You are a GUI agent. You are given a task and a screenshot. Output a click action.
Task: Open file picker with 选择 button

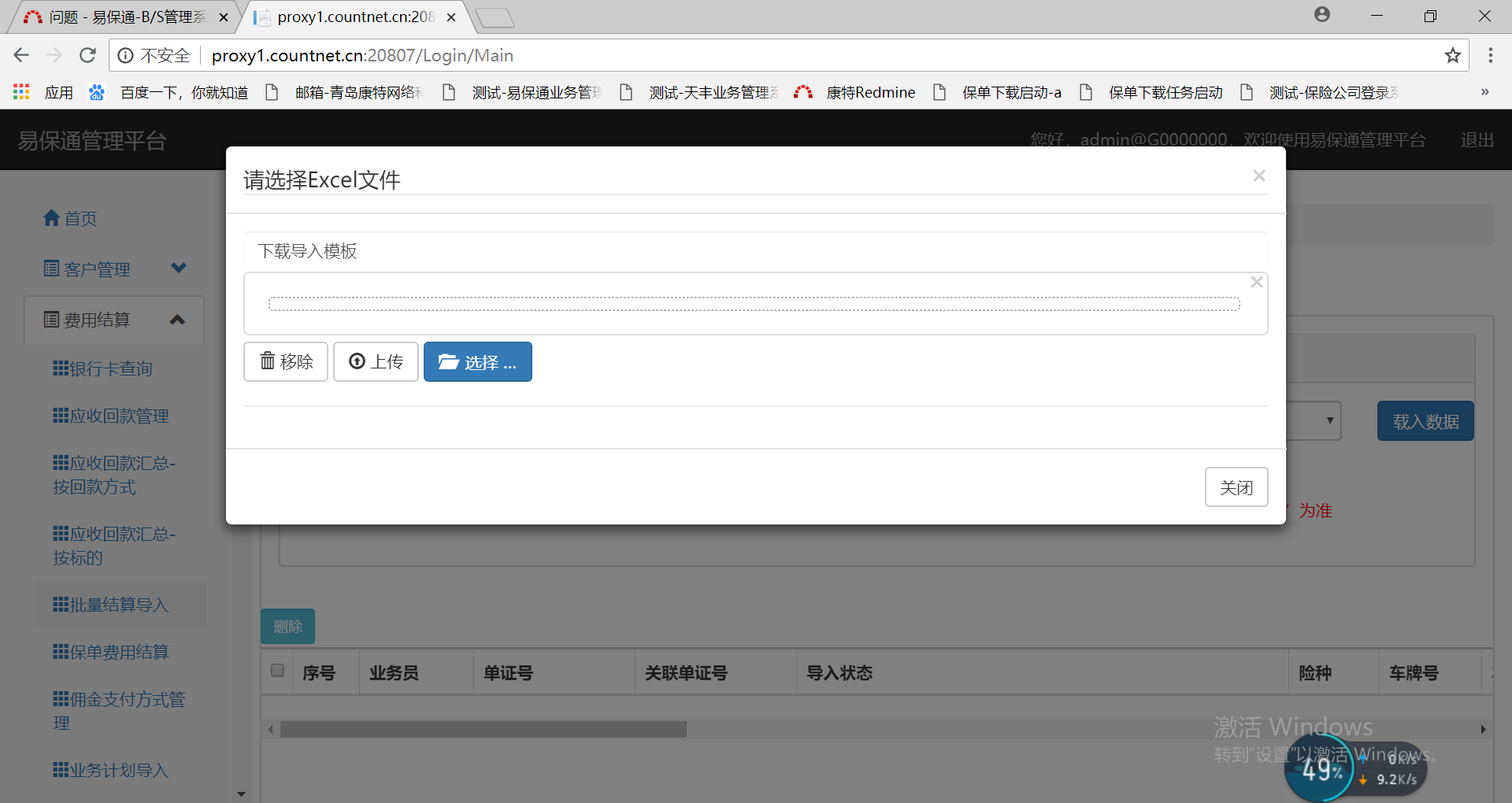pos(478,361)
